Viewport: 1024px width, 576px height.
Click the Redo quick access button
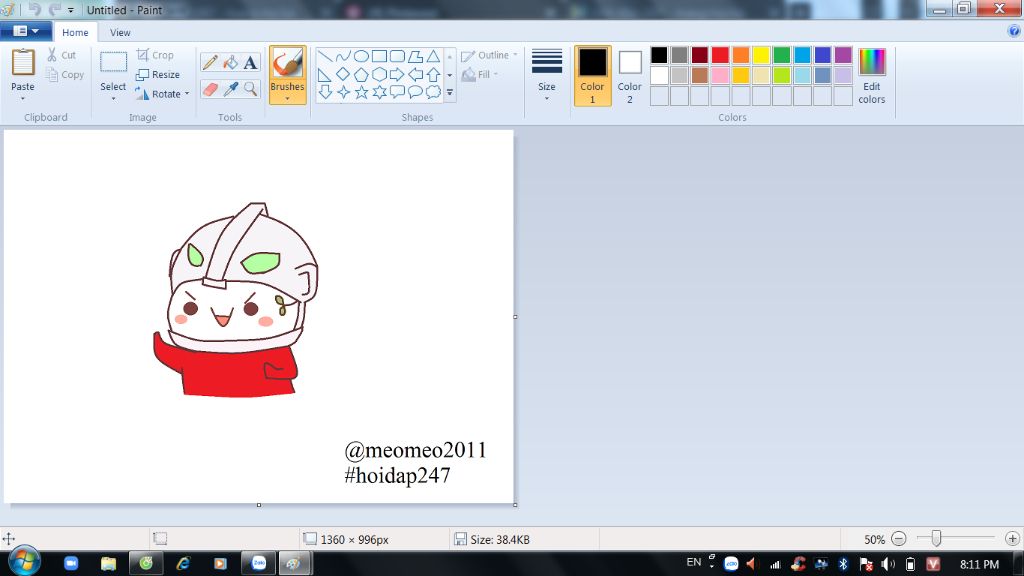pyautogui.click(x=55, y=9)
